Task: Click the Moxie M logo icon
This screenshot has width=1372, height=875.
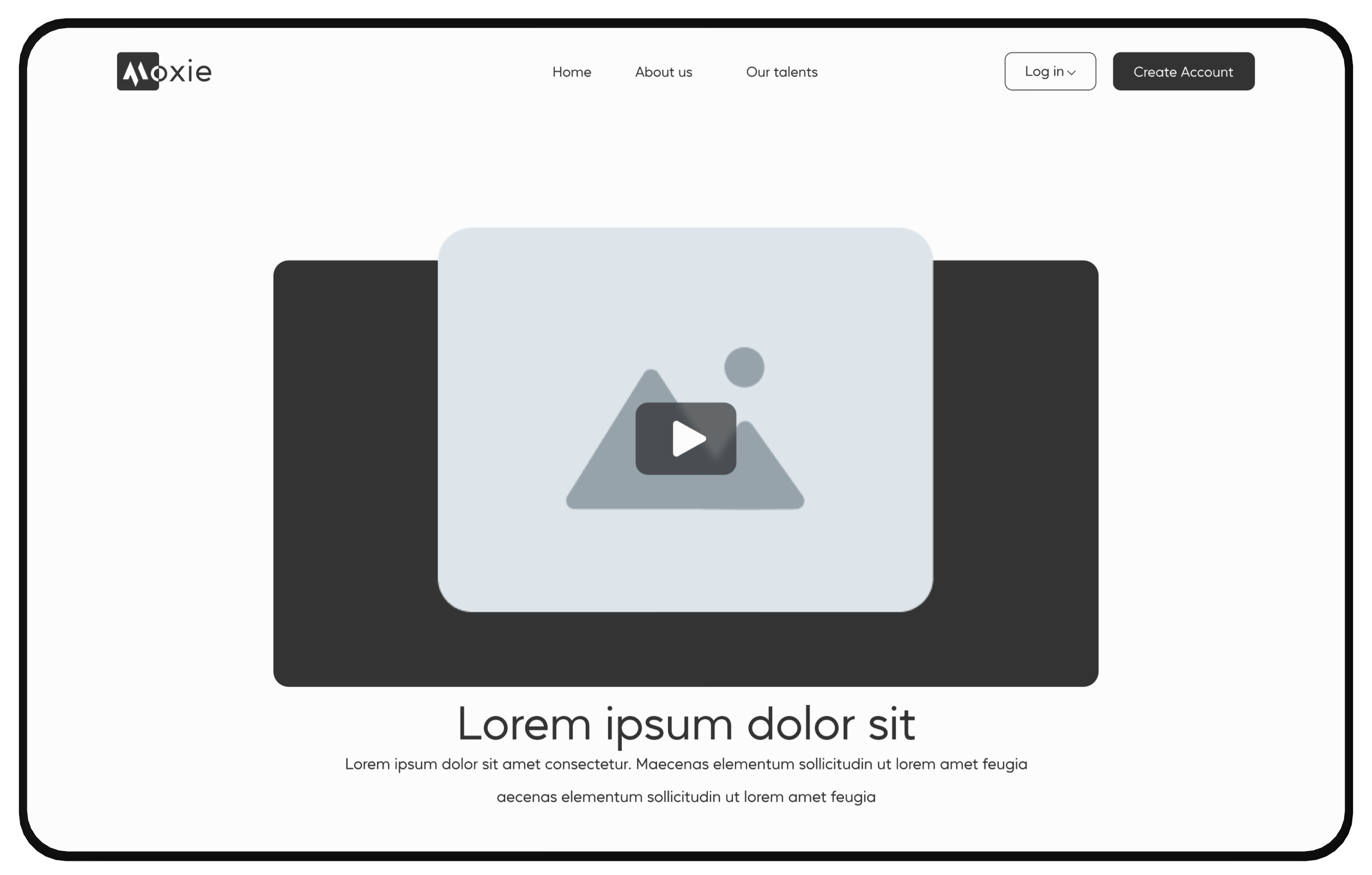Action: tap(137, 72)
